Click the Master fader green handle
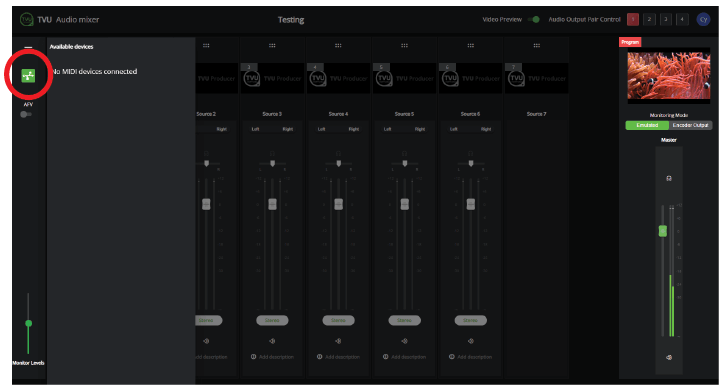Viewport: 721px width, 388px height. 663,231
